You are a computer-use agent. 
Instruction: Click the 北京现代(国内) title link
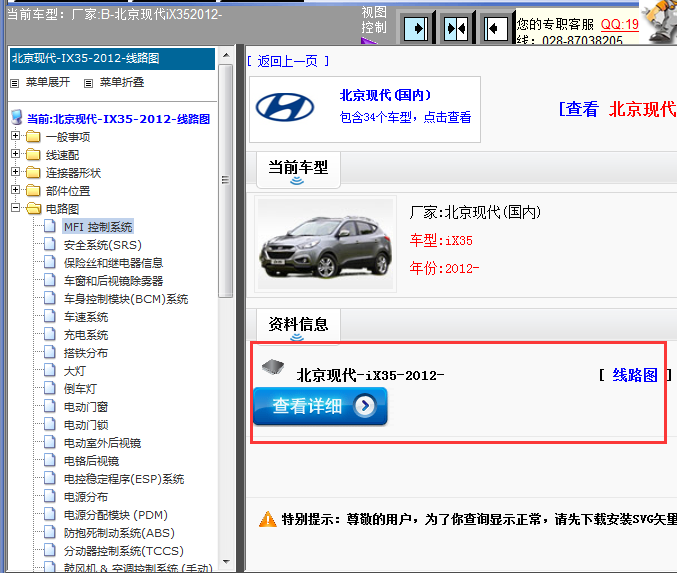[385, 95]
